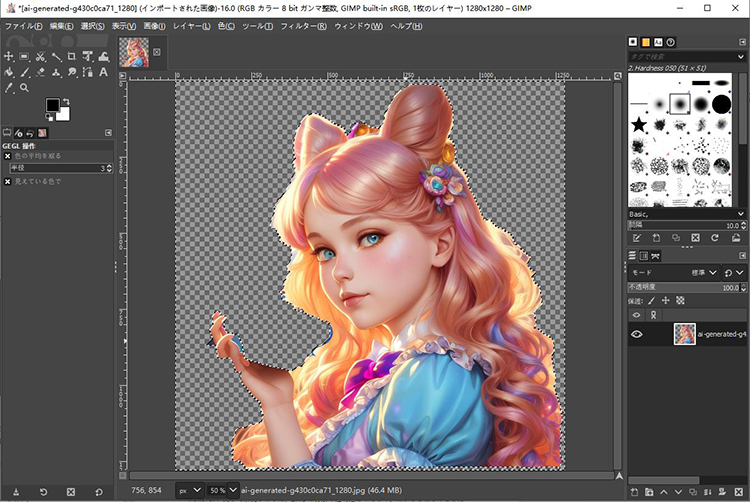
Task: Toggle the 見えている色で checkbox
Action: tap(8, 181)
